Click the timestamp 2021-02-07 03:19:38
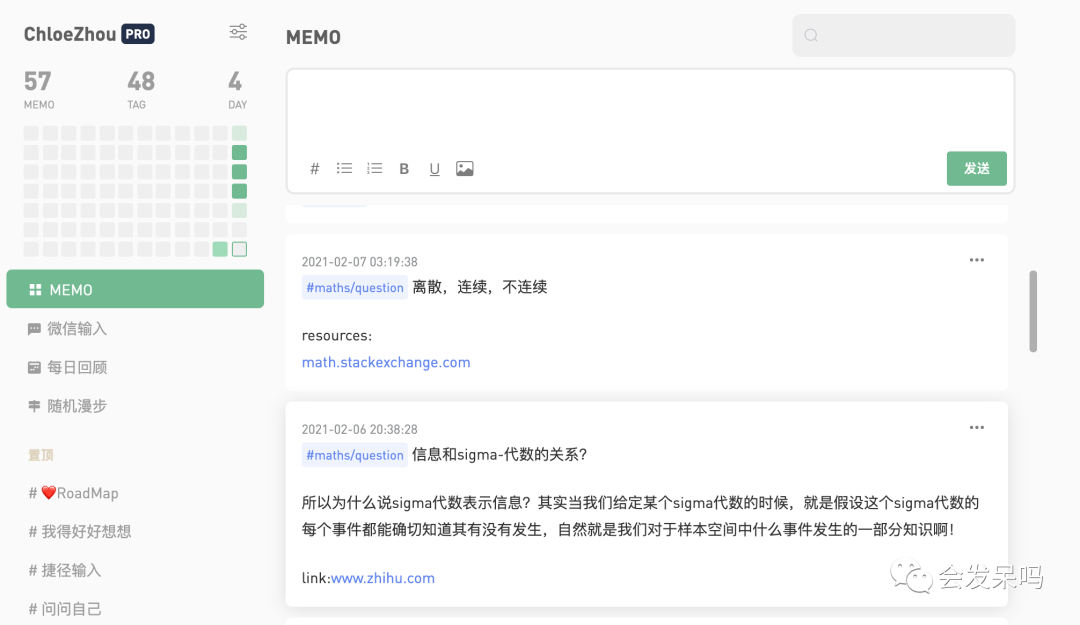 tap(360, 262)
